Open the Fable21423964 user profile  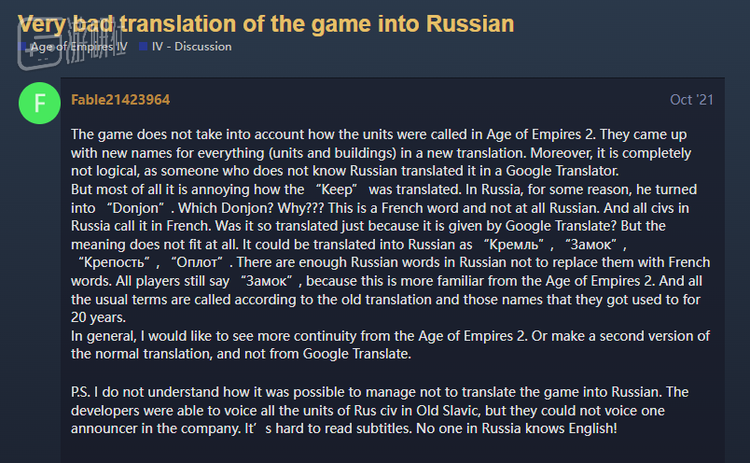click(x=121, y=99)
